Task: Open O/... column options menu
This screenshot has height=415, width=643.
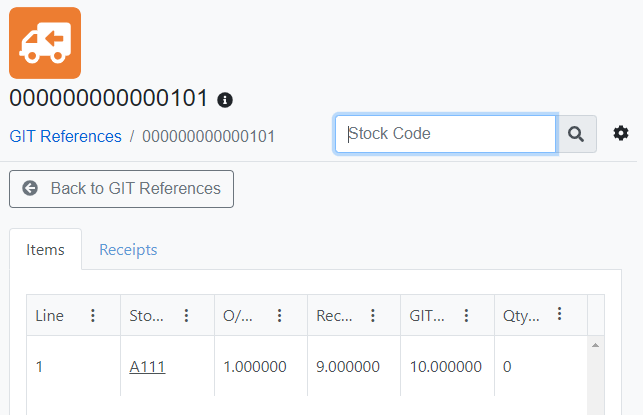Action: (279, 315)
